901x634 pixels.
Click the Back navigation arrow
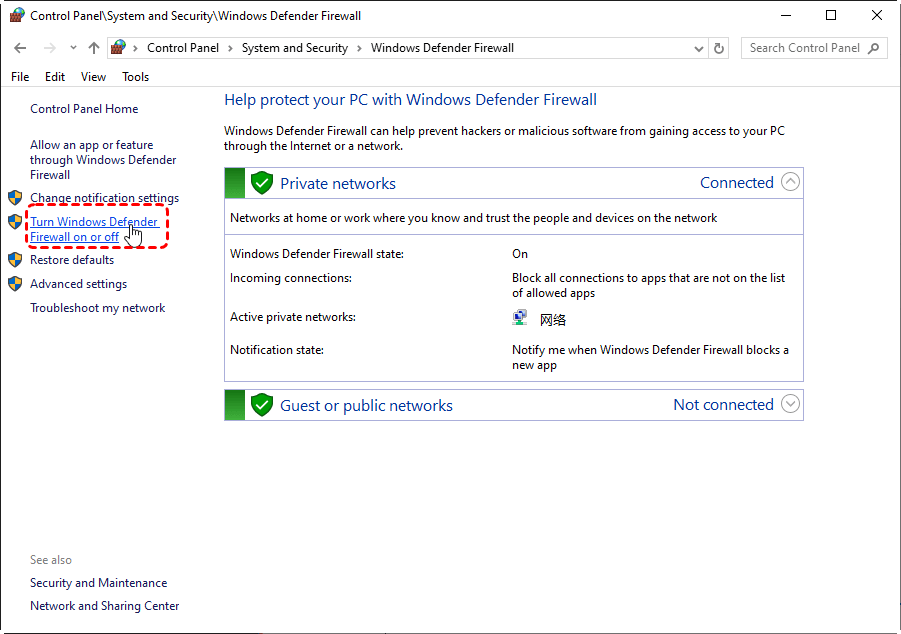point(20,48)
